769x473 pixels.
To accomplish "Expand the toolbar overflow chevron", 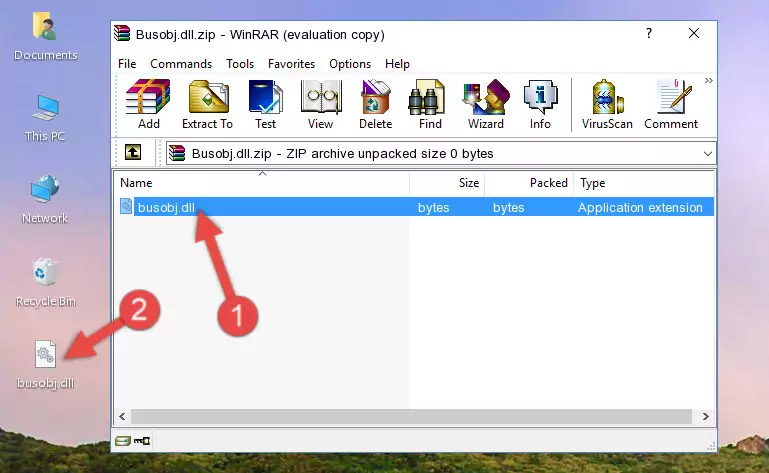I will tap(709, 80).
